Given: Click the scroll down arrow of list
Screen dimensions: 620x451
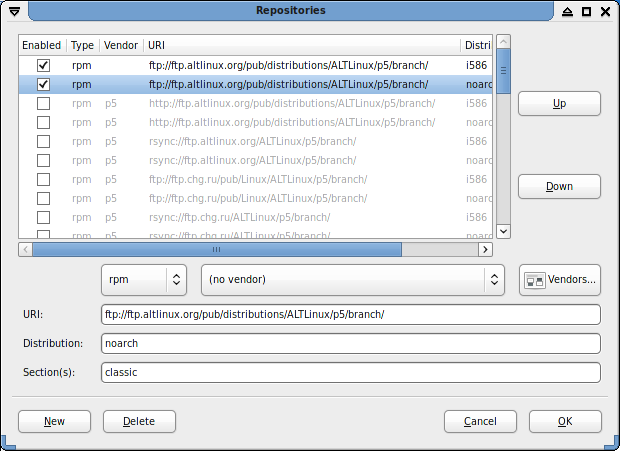Looking at the screenshot, I should [503, 231].
